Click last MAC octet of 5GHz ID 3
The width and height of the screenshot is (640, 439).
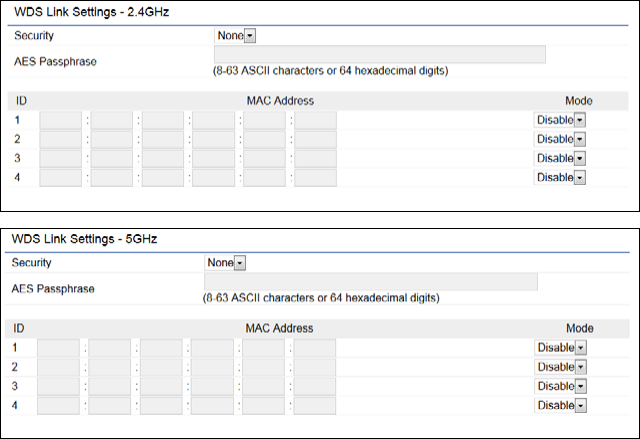pyautogui.click(x=315, y=386)
